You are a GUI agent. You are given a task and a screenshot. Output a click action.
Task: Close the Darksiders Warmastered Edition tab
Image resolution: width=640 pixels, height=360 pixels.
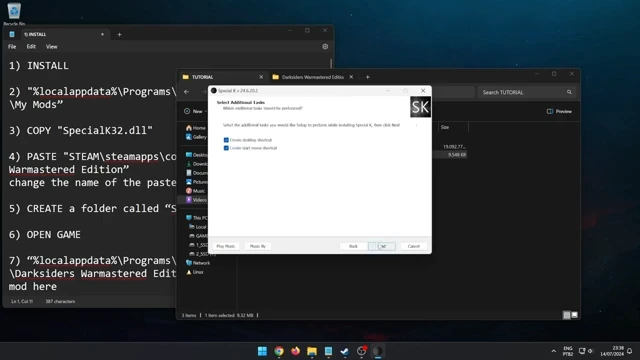(x=351, y=77)
